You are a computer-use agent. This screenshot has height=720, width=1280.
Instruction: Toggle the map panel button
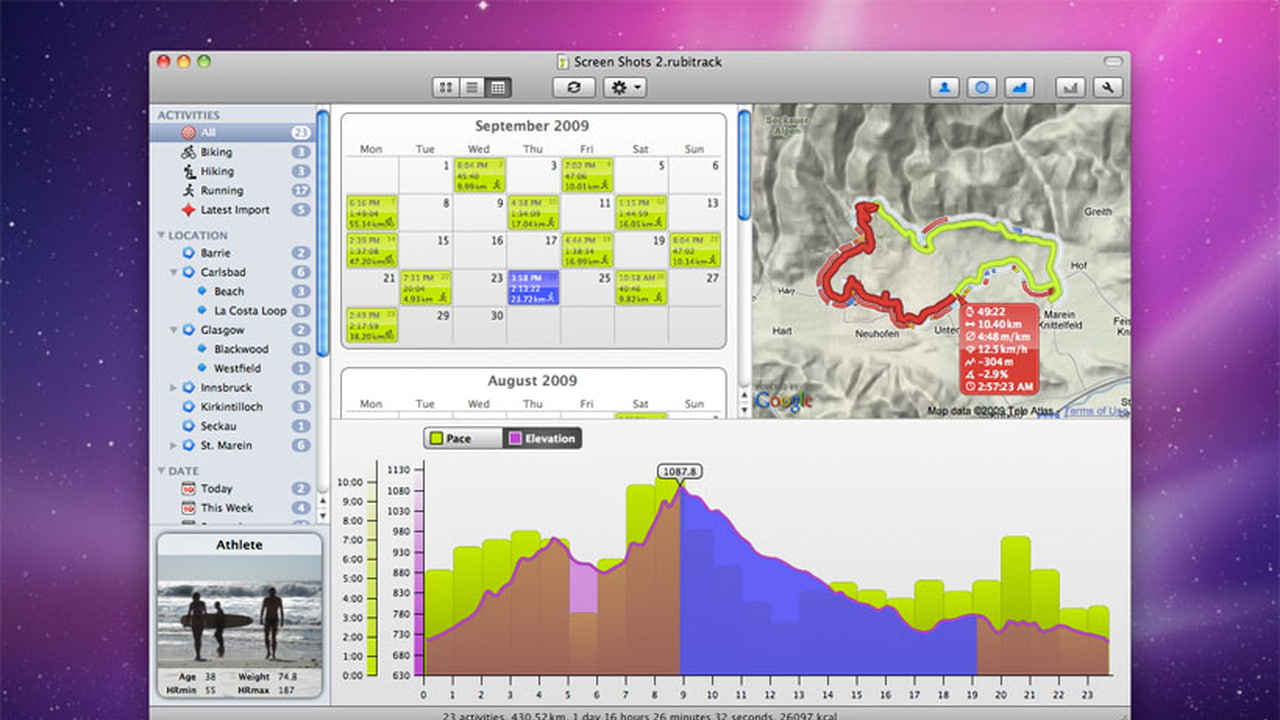(982, 87)
